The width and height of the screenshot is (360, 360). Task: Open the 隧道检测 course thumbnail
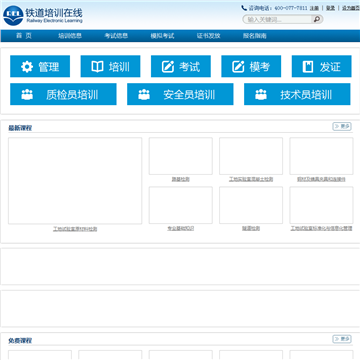click(251, 205)
